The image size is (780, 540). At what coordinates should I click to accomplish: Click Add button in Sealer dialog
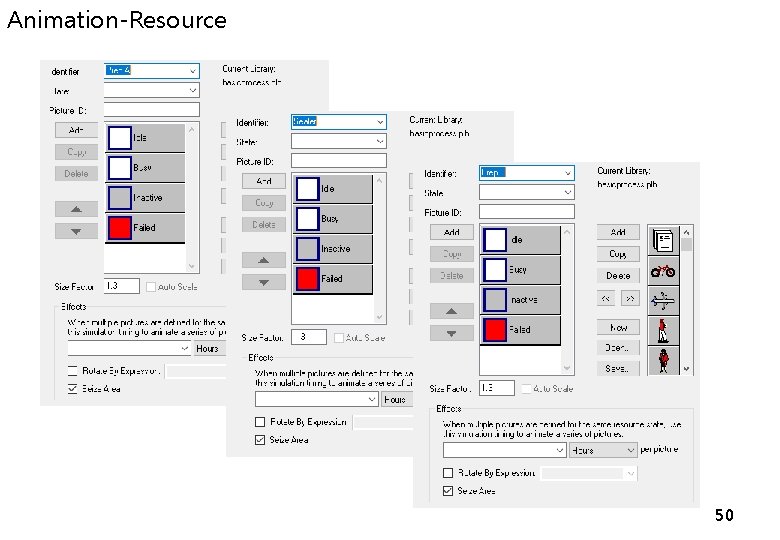(264, 181)
